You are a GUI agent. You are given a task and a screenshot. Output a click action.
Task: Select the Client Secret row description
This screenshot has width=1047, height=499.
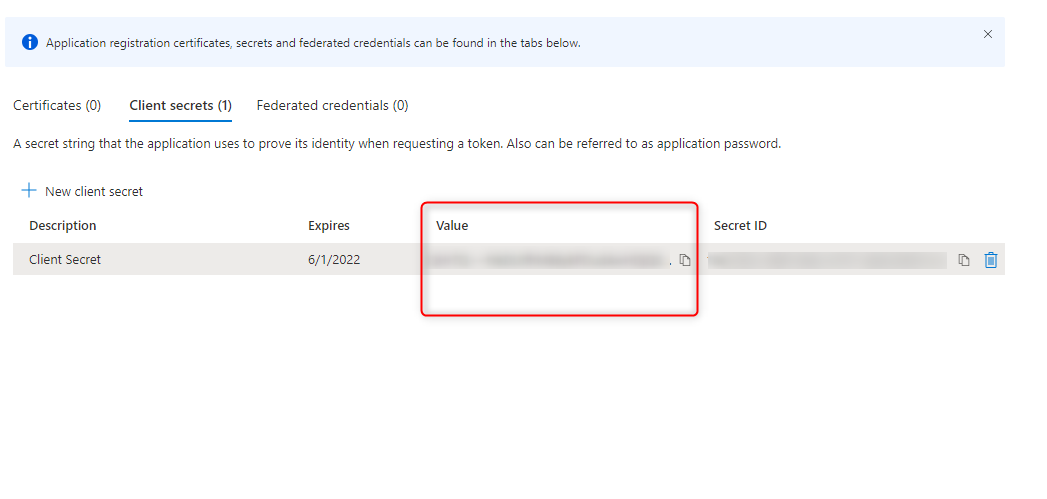(65, 260)
